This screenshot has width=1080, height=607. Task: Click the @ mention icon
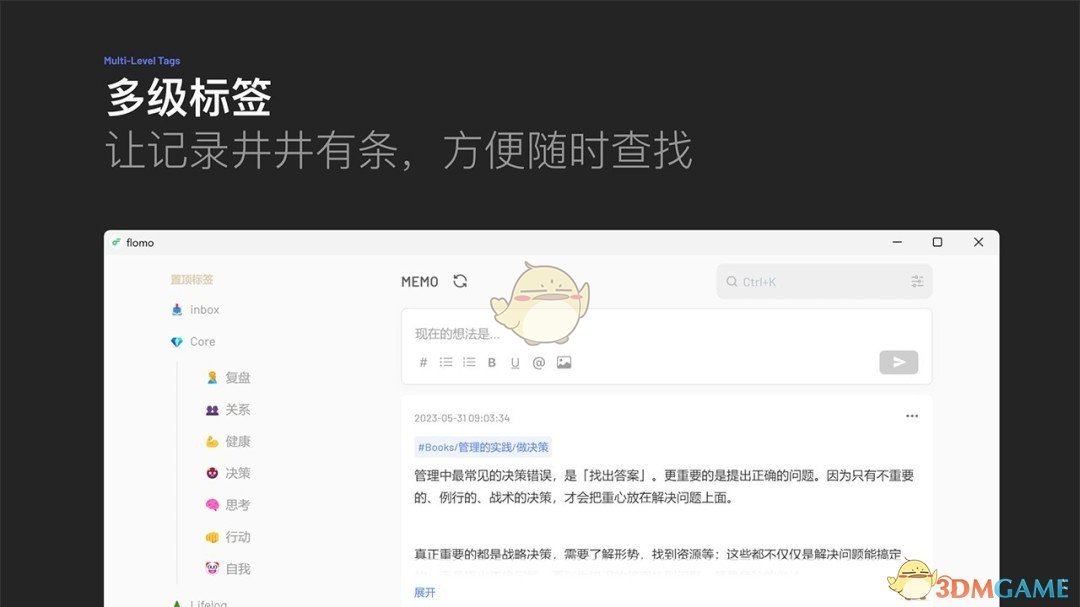539,363
